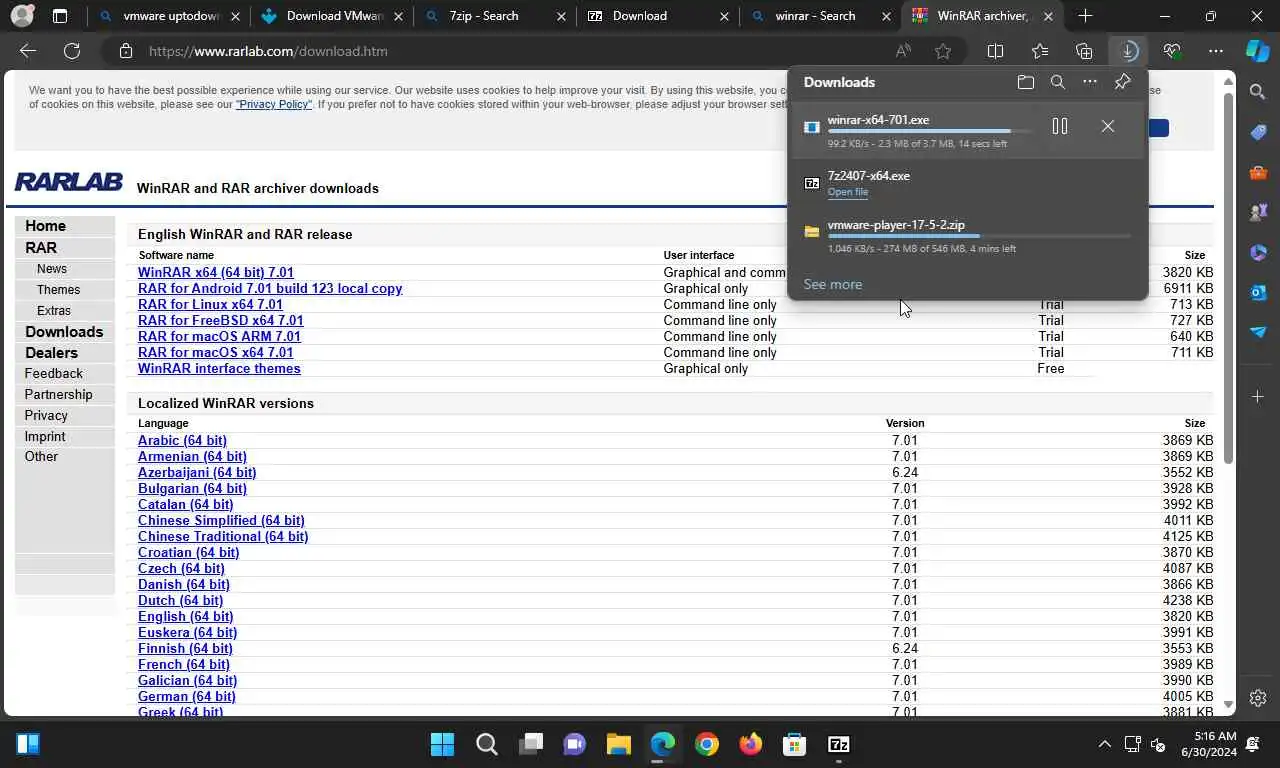Launch Firefox from the taskbar
Screen dimensions: 1280x768
pos(750,744)
